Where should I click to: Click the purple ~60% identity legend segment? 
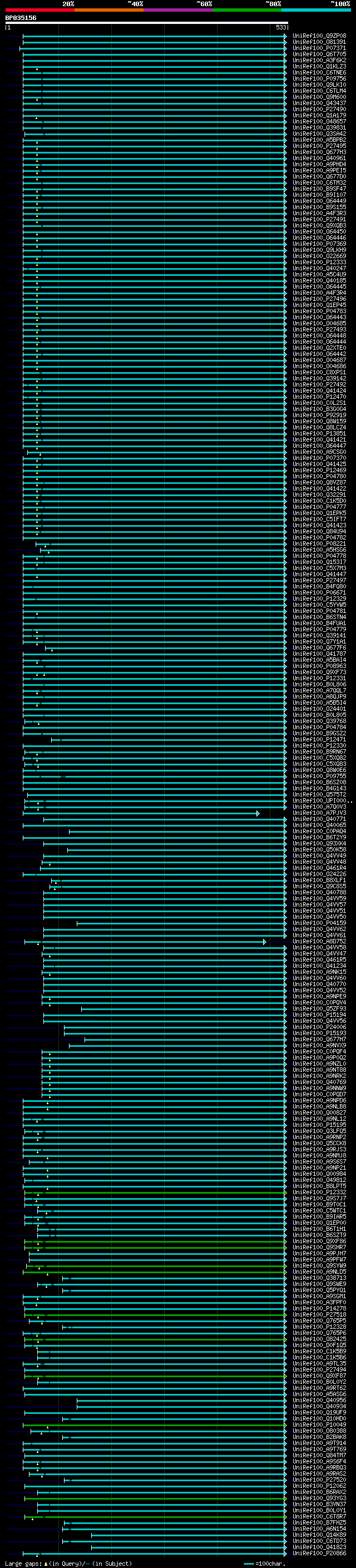tap(179, 10)
